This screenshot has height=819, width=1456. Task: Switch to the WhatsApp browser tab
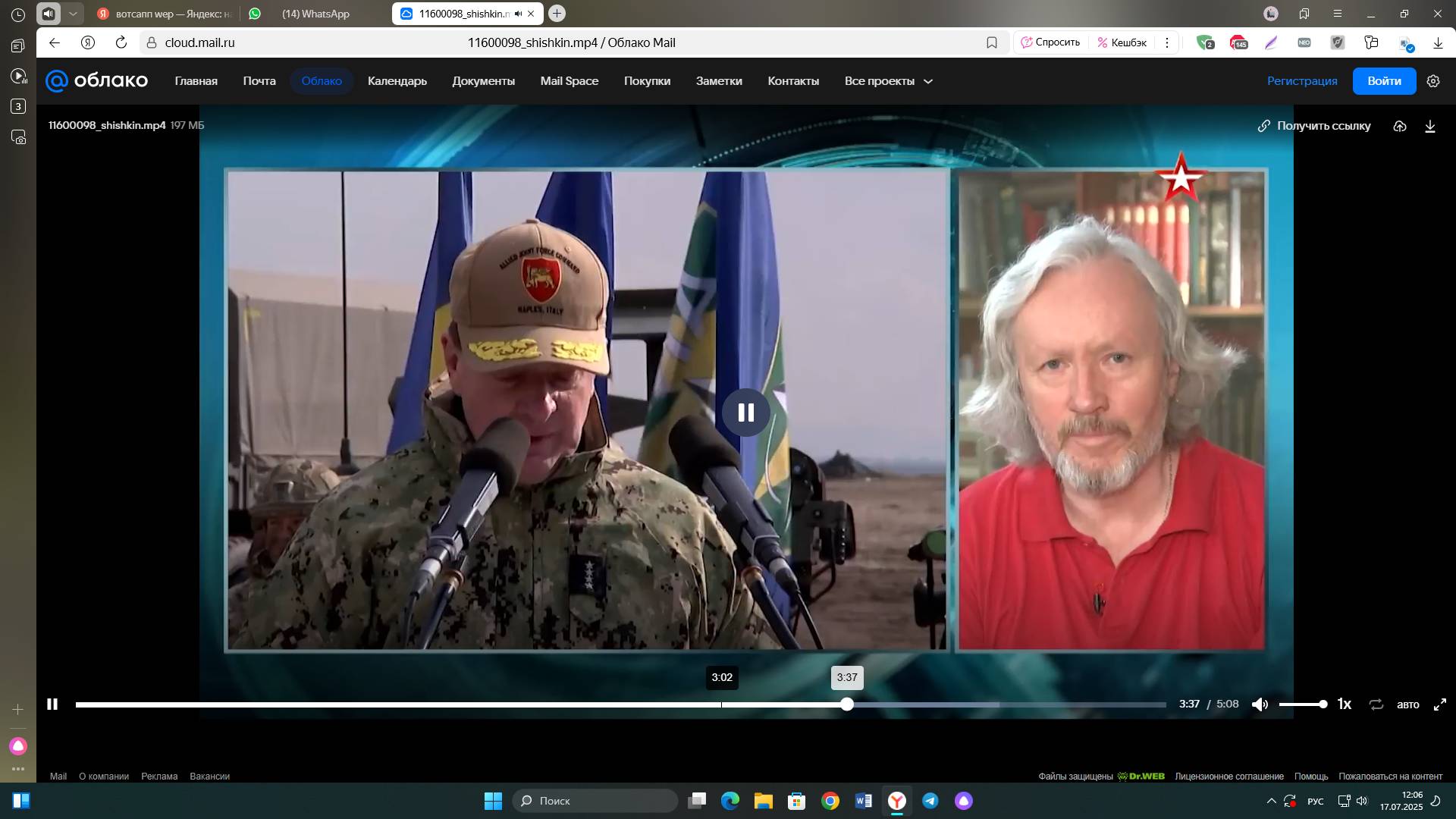315,14
